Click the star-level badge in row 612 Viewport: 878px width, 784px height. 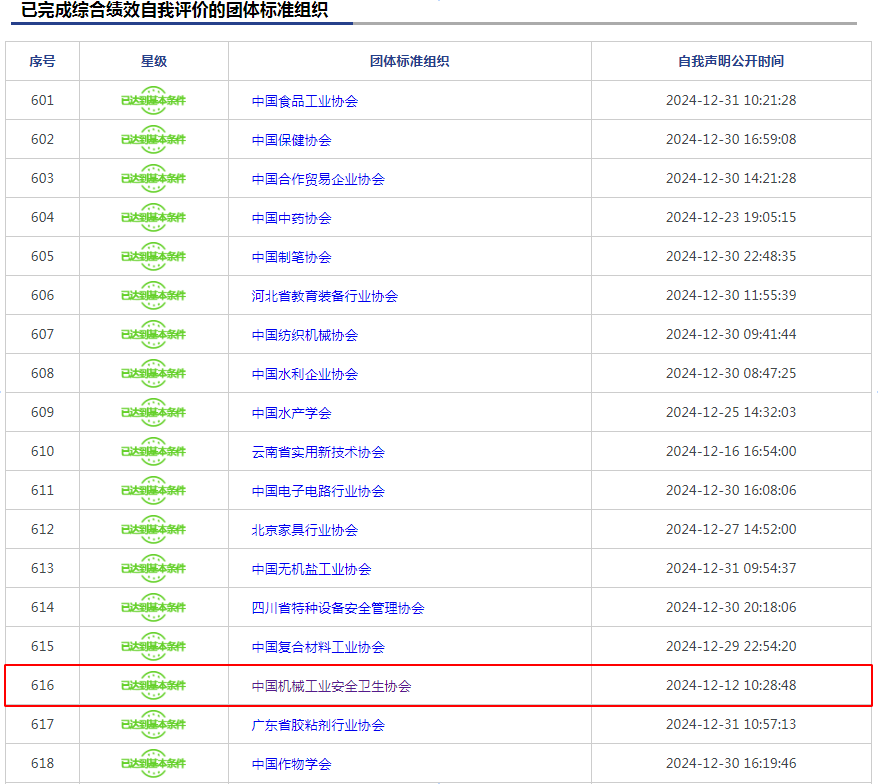(x=153, y=529)
